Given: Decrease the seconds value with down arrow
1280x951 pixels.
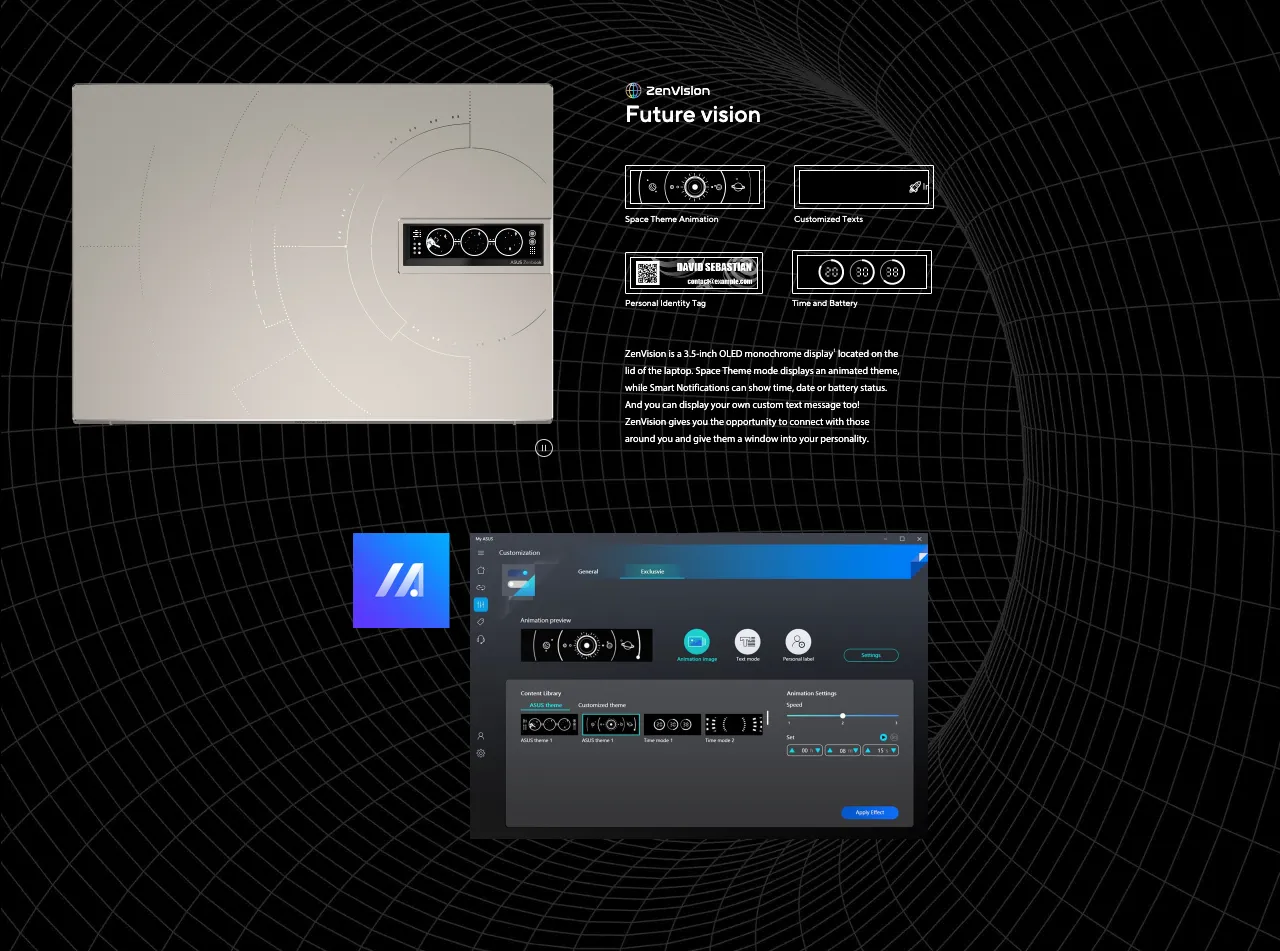Looking at the screenshot, I should pos(893,750).
